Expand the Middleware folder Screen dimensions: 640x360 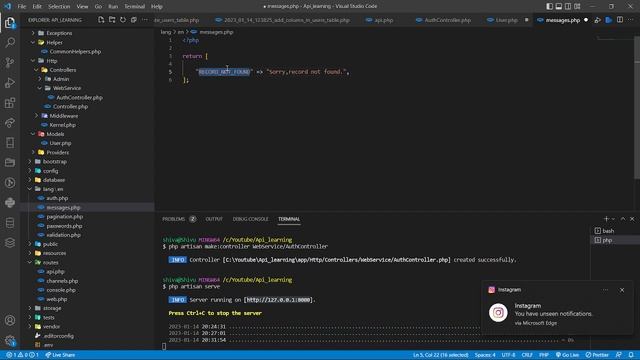(64, 116)
